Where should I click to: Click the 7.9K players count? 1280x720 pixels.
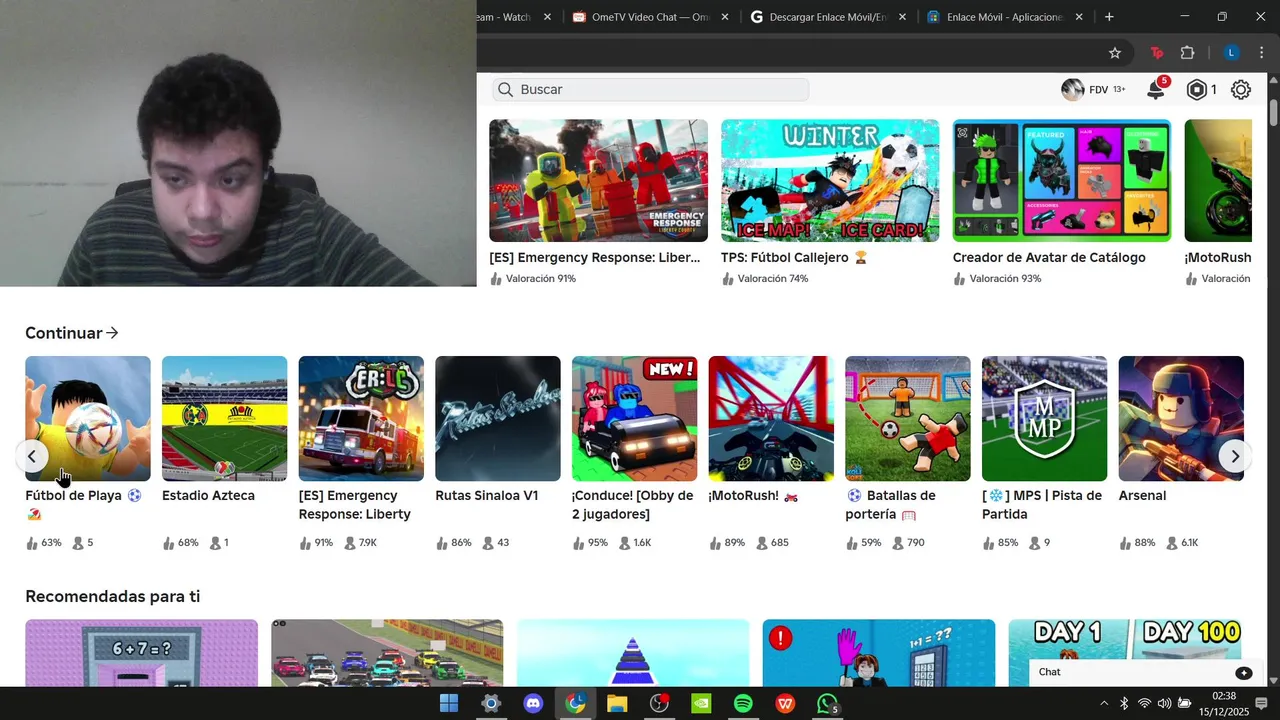click(360, 543)
